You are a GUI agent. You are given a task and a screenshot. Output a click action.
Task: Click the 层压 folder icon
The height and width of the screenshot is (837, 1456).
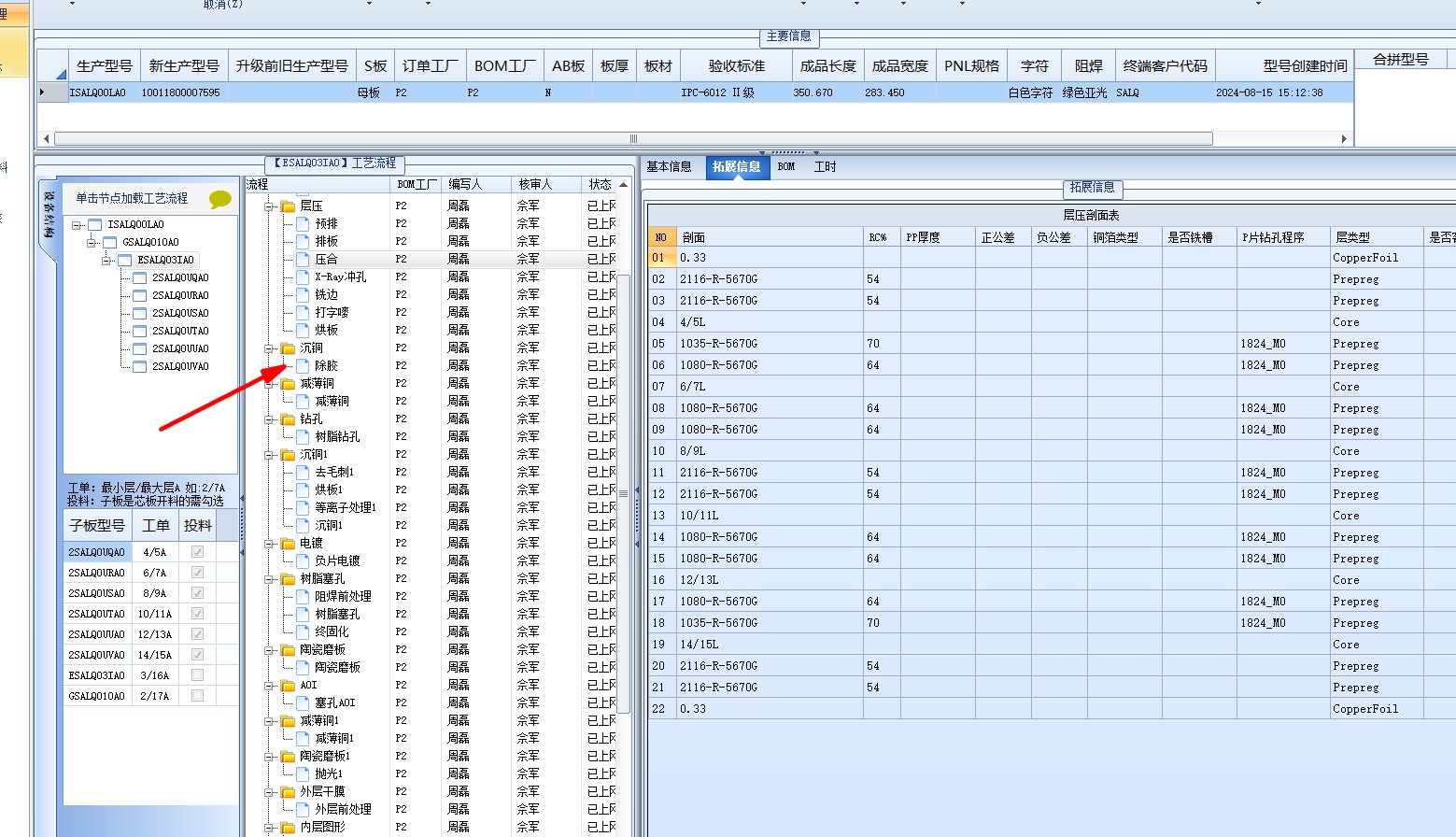[288, 206]
